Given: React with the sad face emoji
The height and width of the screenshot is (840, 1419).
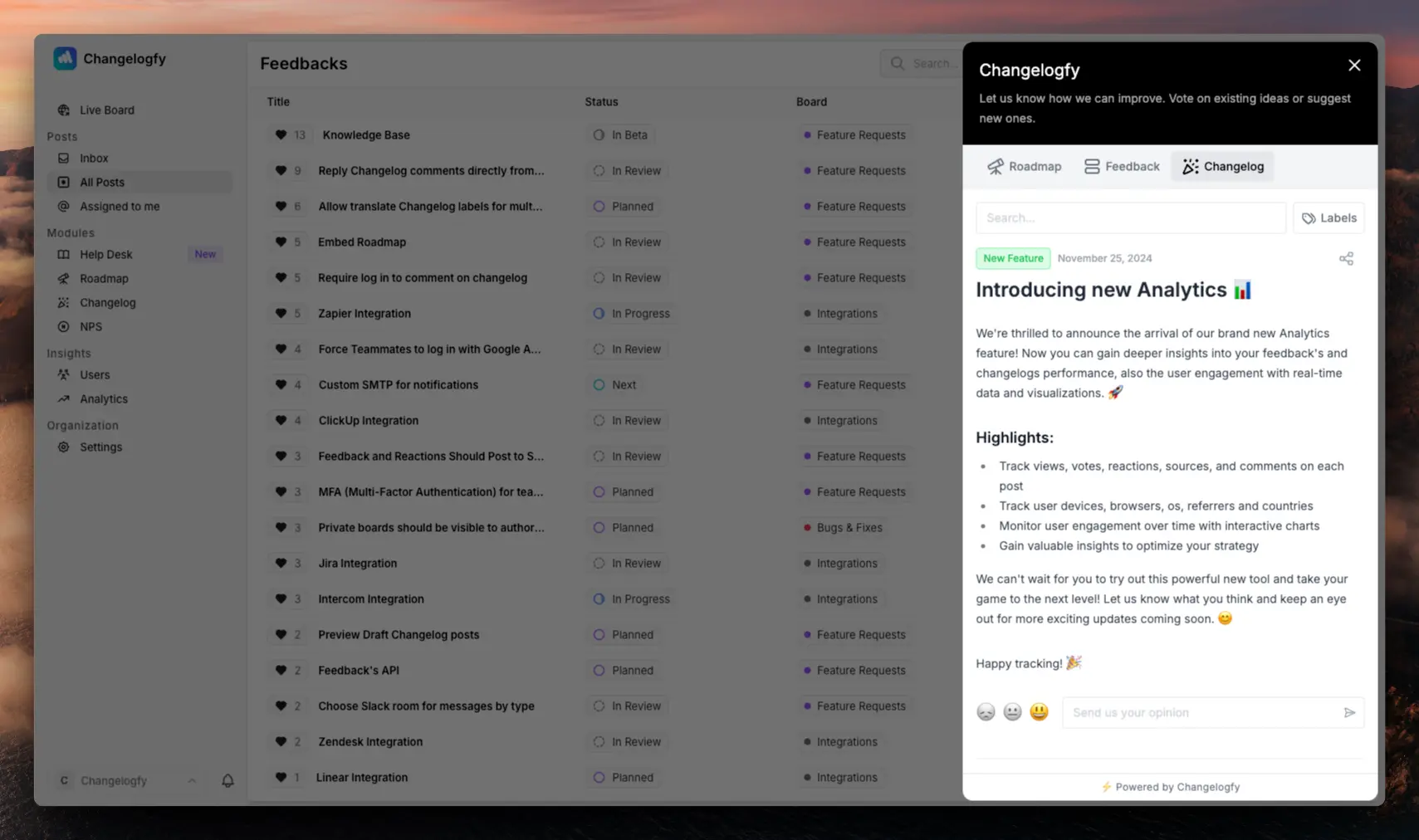Looking at the screenshot, I should click(986, 712).
